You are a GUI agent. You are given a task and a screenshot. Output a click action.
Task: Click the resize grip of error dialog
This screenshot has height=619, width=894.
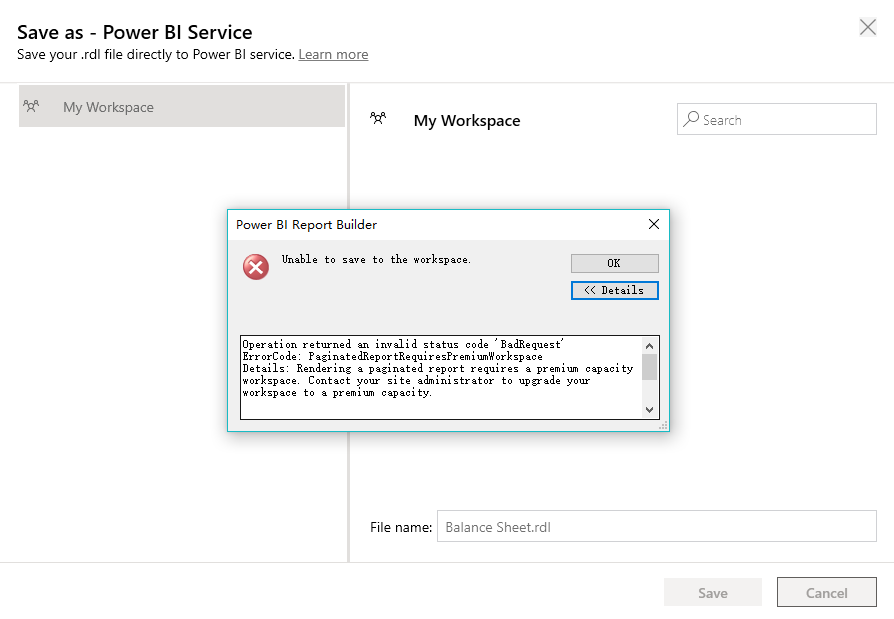(x=664, y=426)
